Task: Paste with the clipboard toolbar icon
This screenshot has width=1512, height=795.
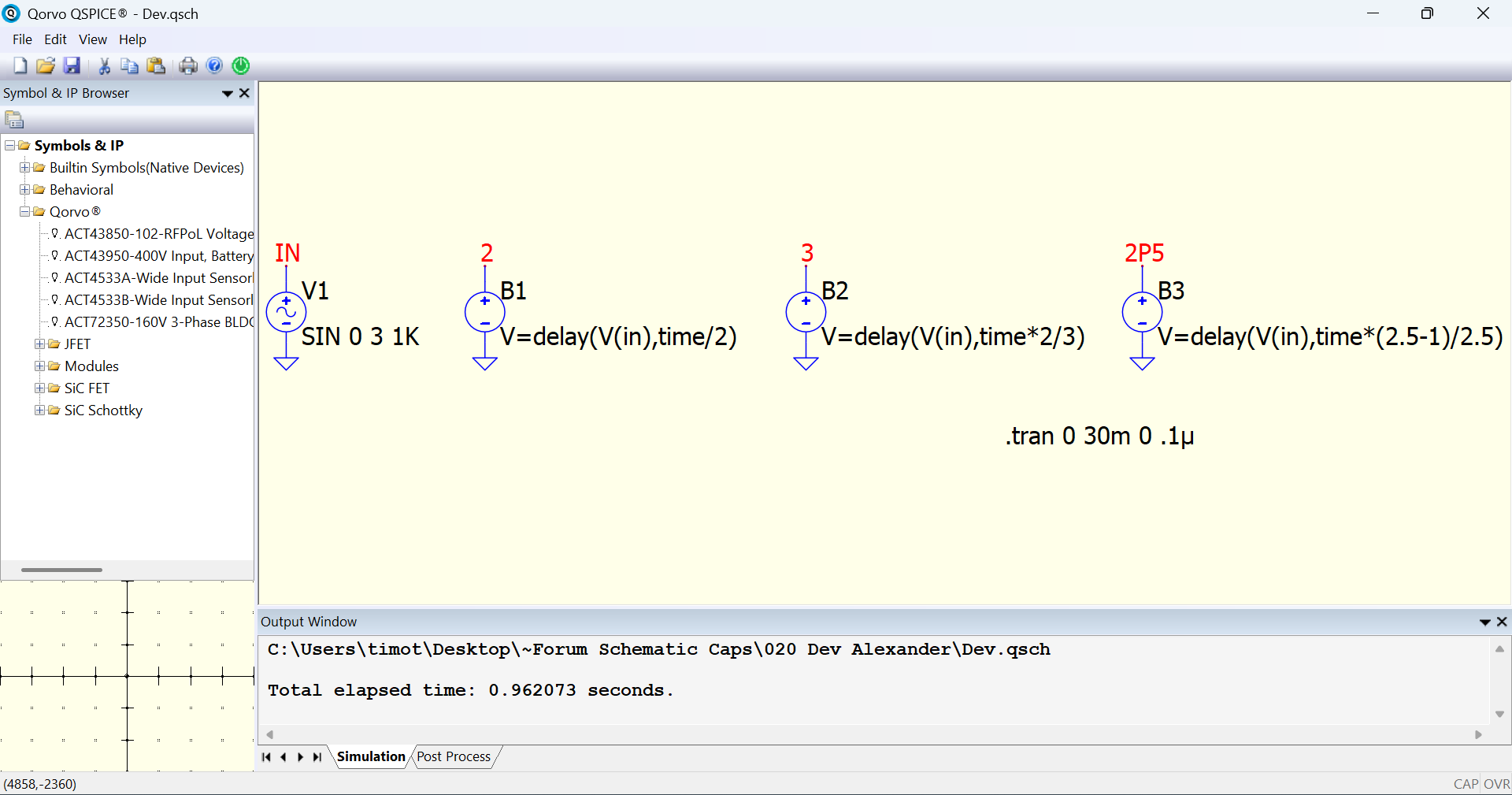Action: [x=156, y=65]
